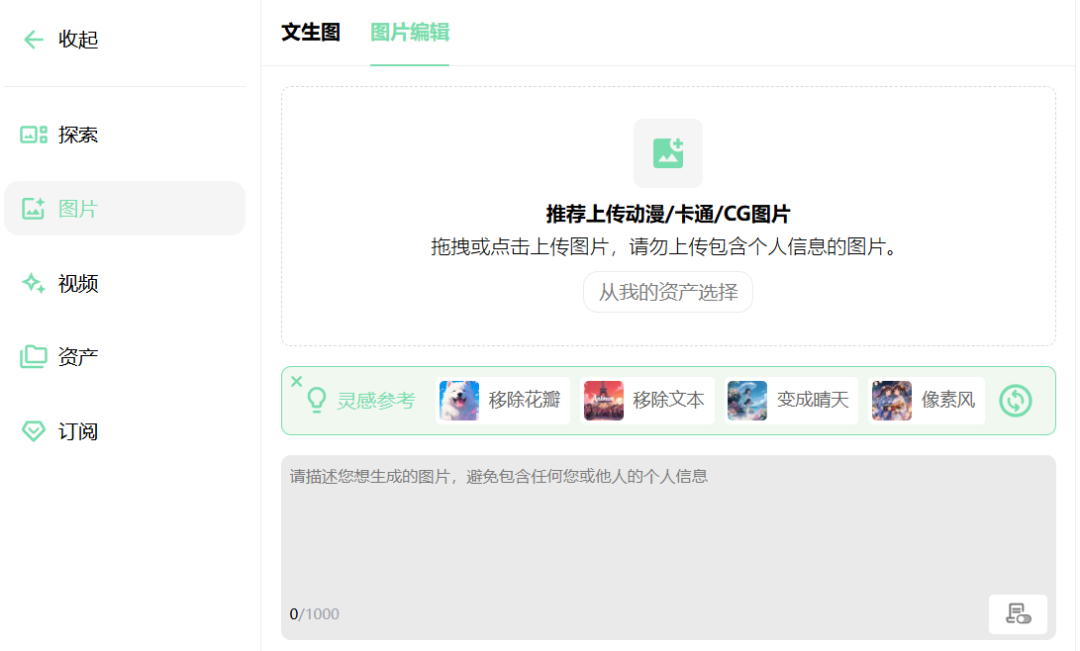Refresh inspiration examples with the circular arrows icon
Image resolution: width=1080 pixels, height=651 pixels.
[1016, 400]
